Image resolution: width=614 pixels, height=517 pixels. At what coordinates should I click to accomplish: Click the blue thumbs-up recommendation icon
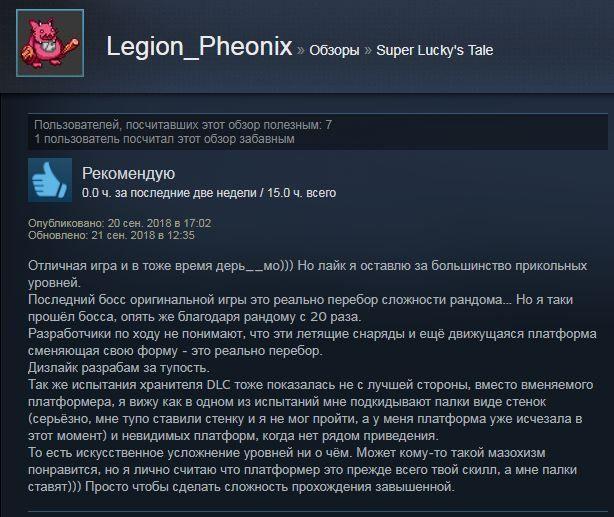click(x=50, y=180)
